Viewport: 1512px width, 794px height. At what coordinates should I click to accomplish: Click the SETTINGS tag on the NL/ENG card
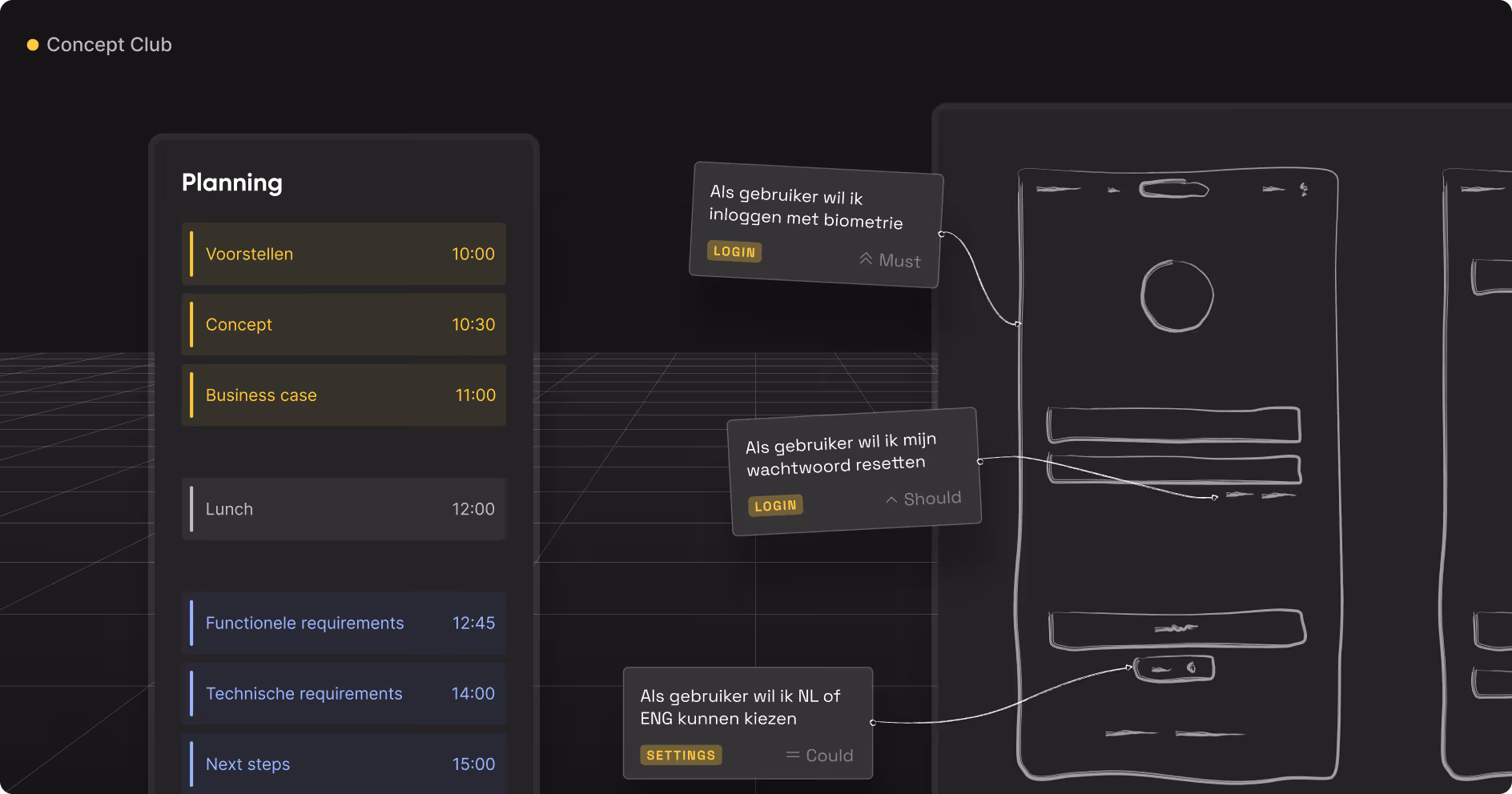pyautogui.click(x=681, y=755)
